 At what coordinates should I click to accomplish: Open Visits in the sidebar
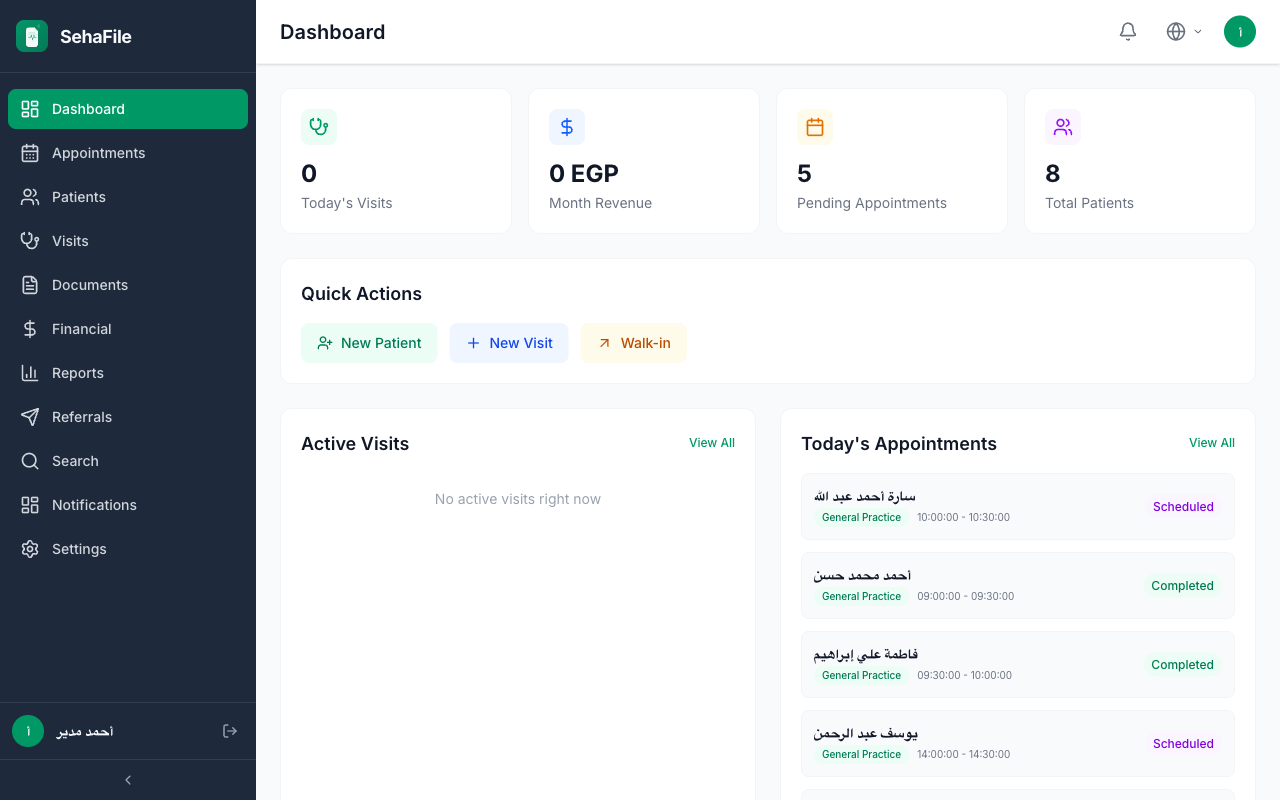(128, 241)
